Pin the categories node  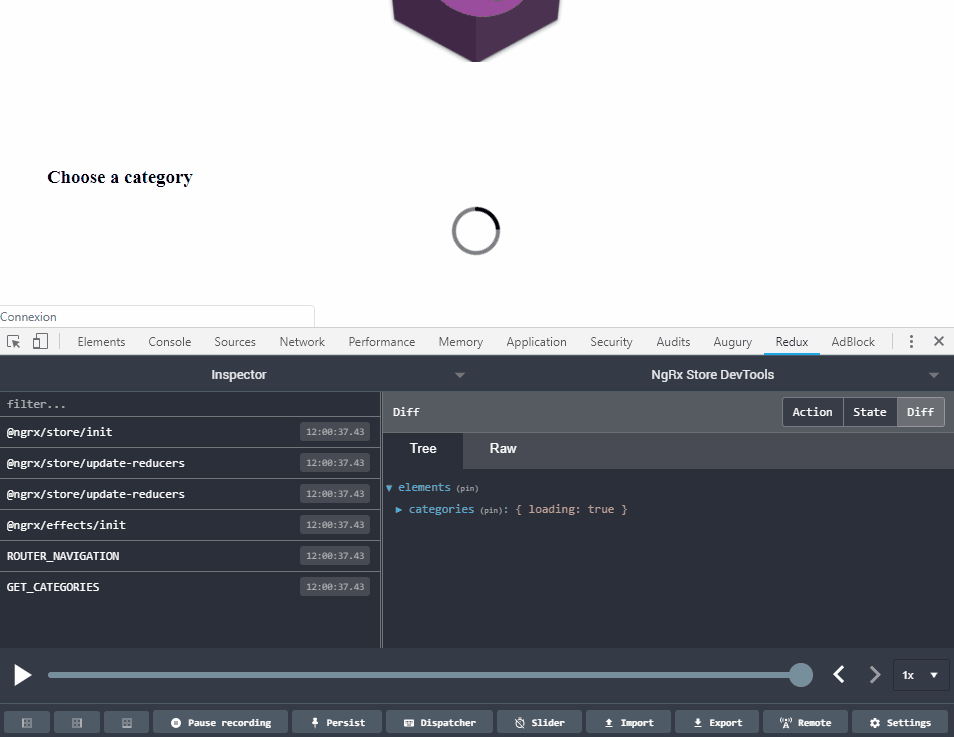492,510
